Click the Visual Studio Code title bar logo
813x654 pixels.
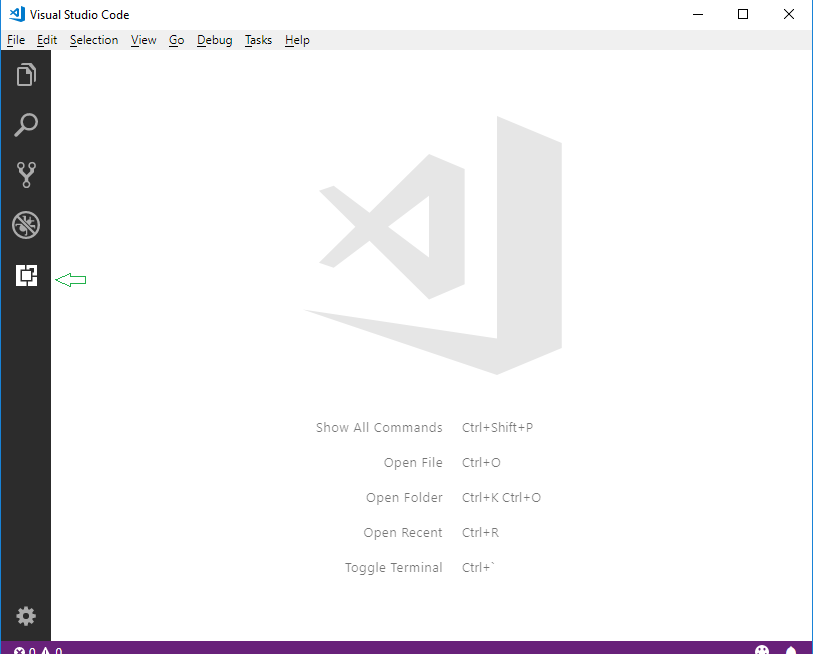pyautogui.click(x=17, y=14)
